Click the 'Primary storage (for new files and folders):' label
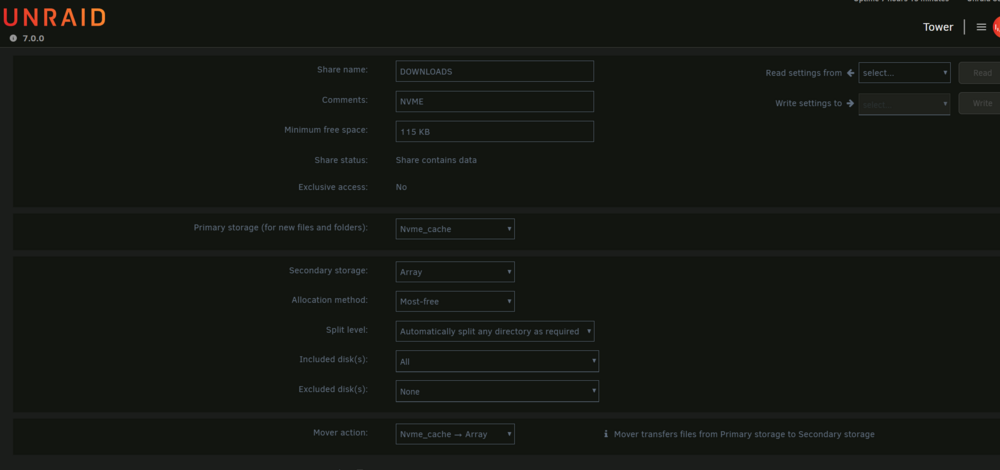Screen dimensions: 1000x470 tap(281, 228)
